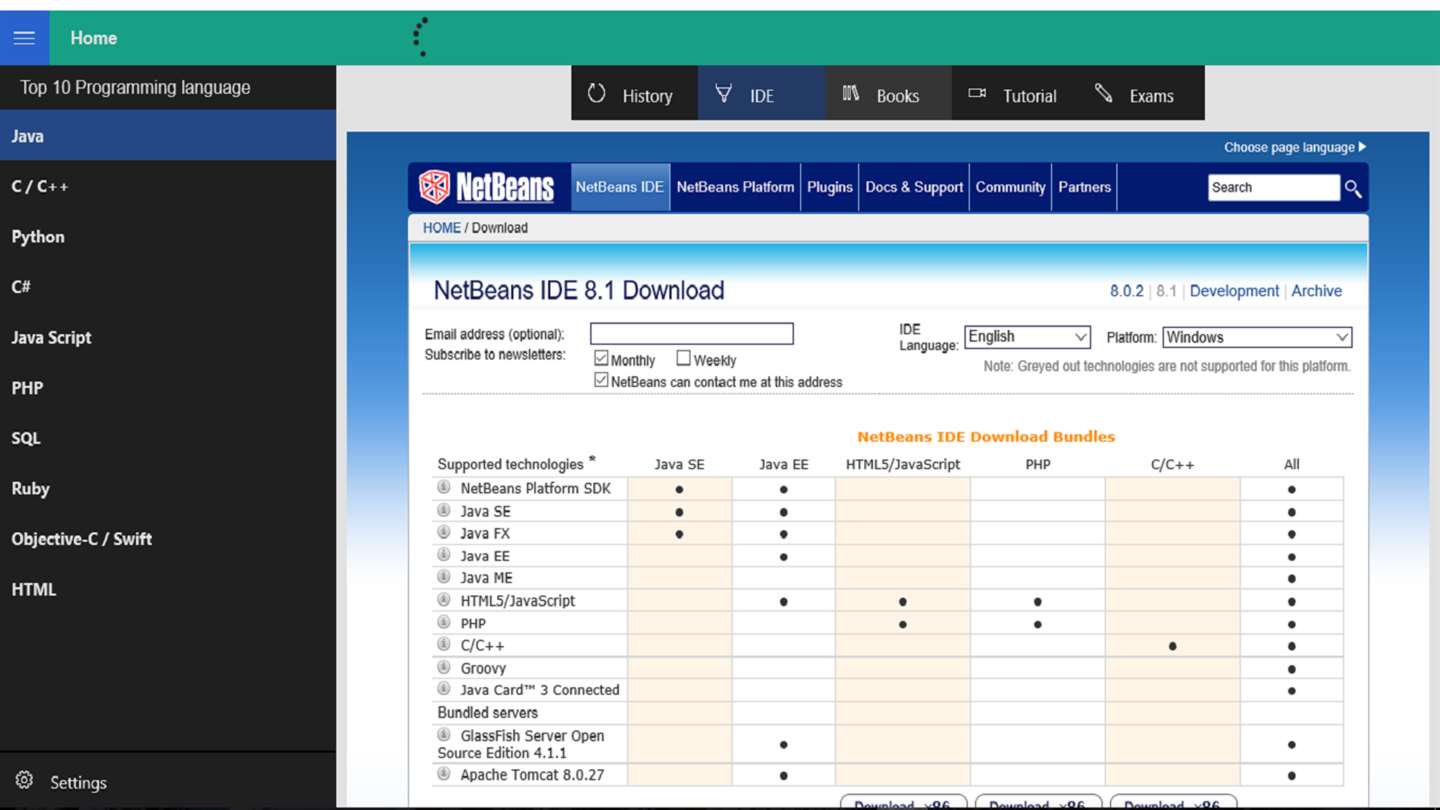Click info icon beside Java EE row
The width and height of the screenshot is (1440, 810).
[444, 555]
